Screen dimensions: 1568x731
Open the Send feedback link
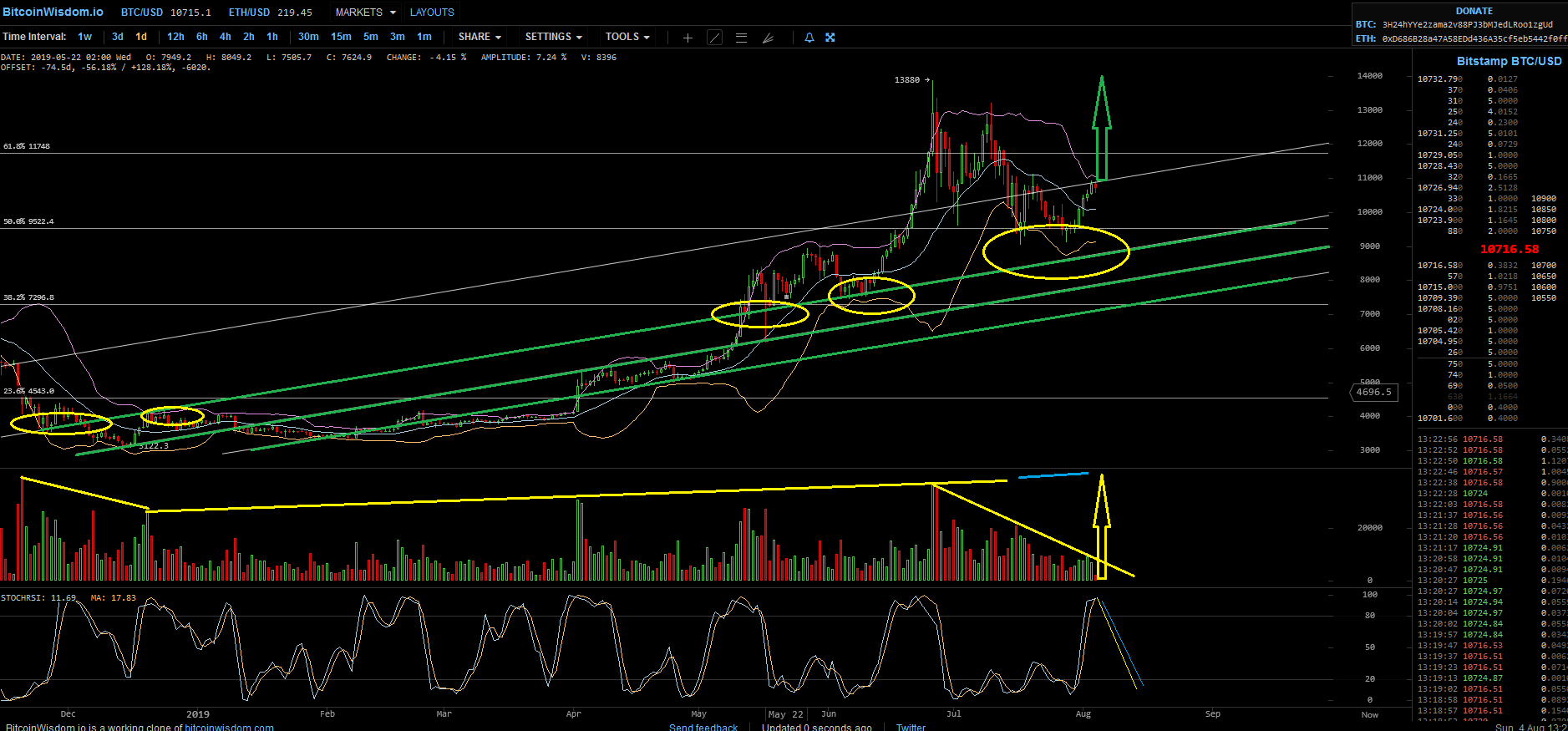(x=703, y=727)
